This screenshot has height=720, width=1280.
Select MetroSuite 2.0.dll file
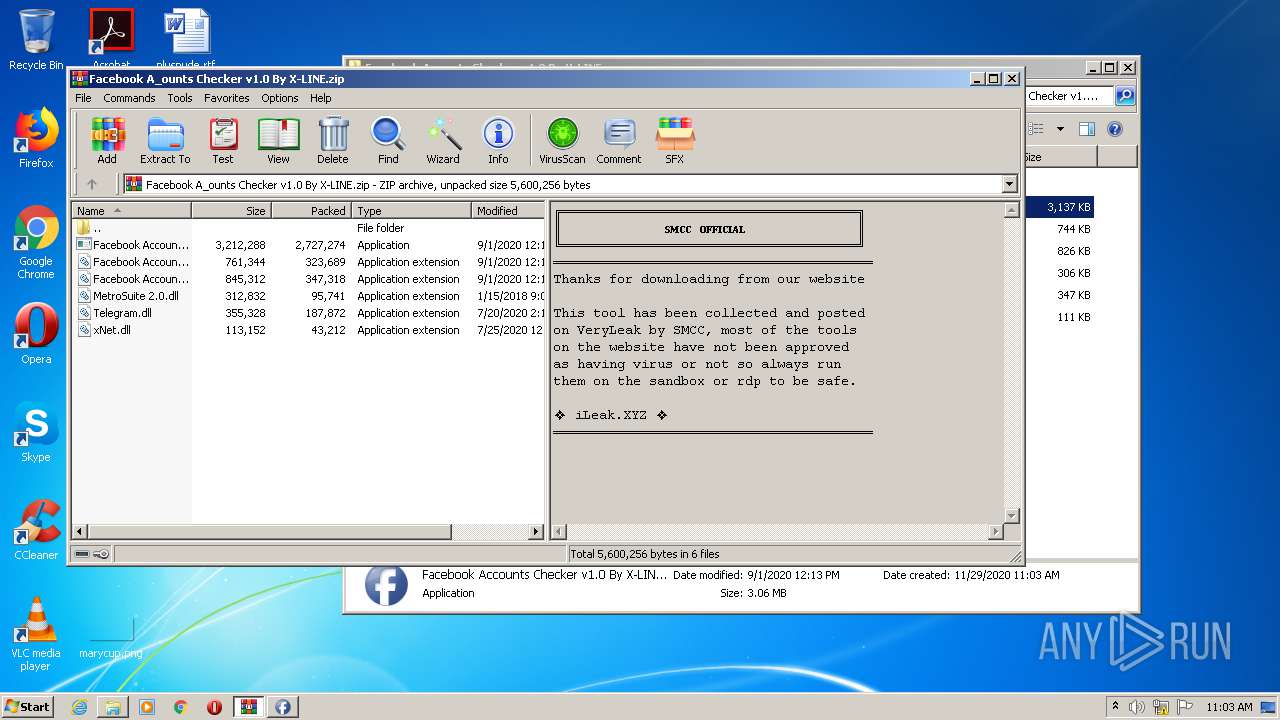tap(308, 296)
